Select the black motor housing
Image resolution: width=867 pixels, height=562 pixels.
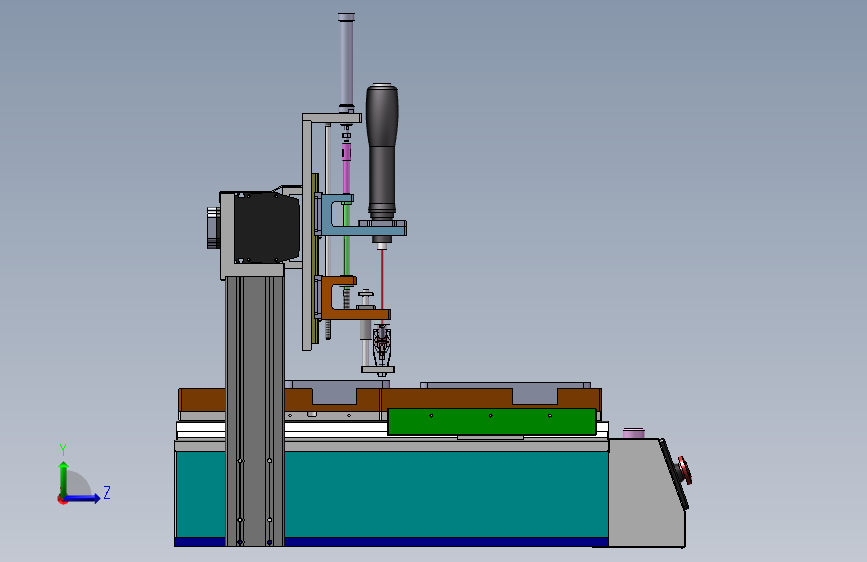tap(267, 228)
